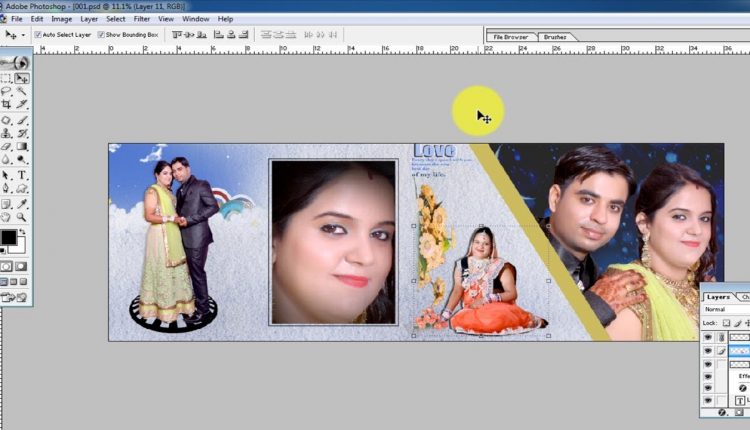Switch to Edit in Quick Mask Mode
The height and width of the screenshot is (430, 750).
(x=22, y=266)
